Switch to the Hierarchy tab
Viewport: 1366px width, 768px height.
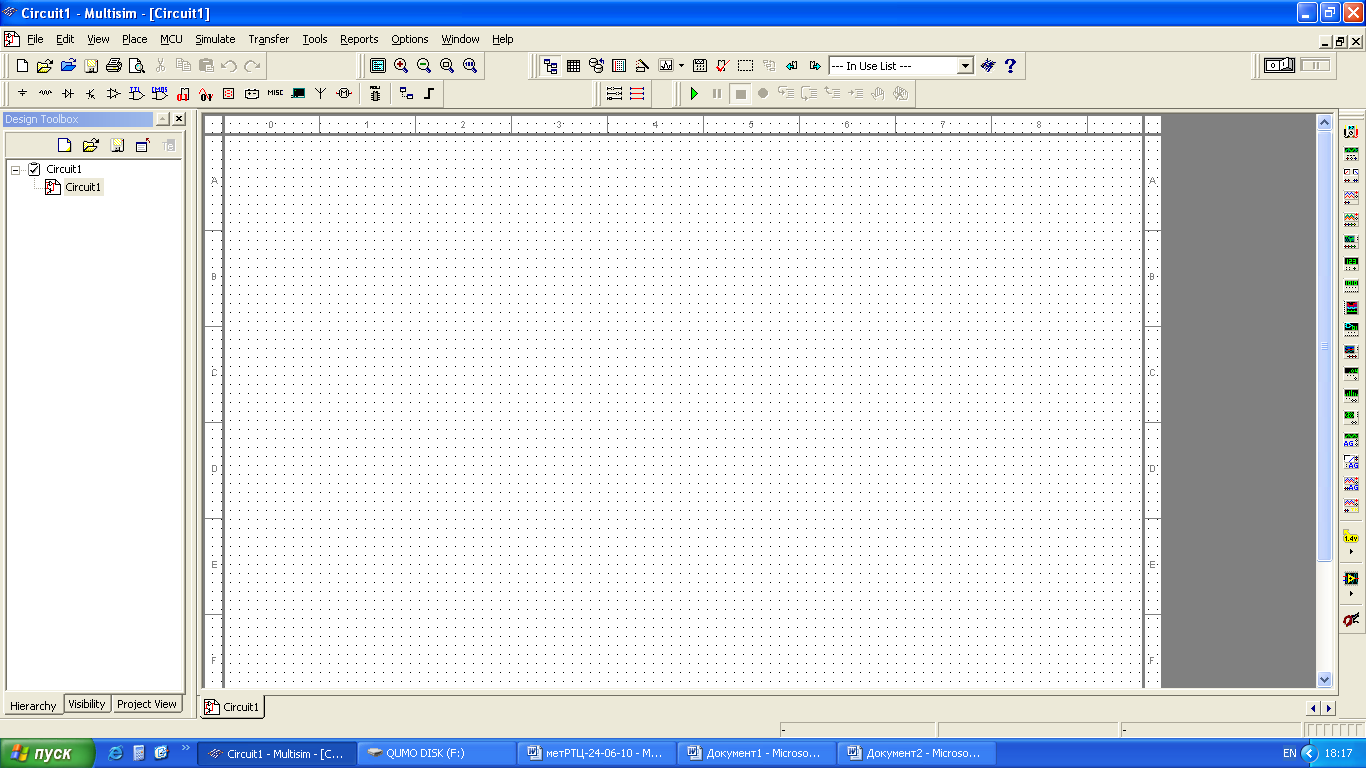pos(33,705)
